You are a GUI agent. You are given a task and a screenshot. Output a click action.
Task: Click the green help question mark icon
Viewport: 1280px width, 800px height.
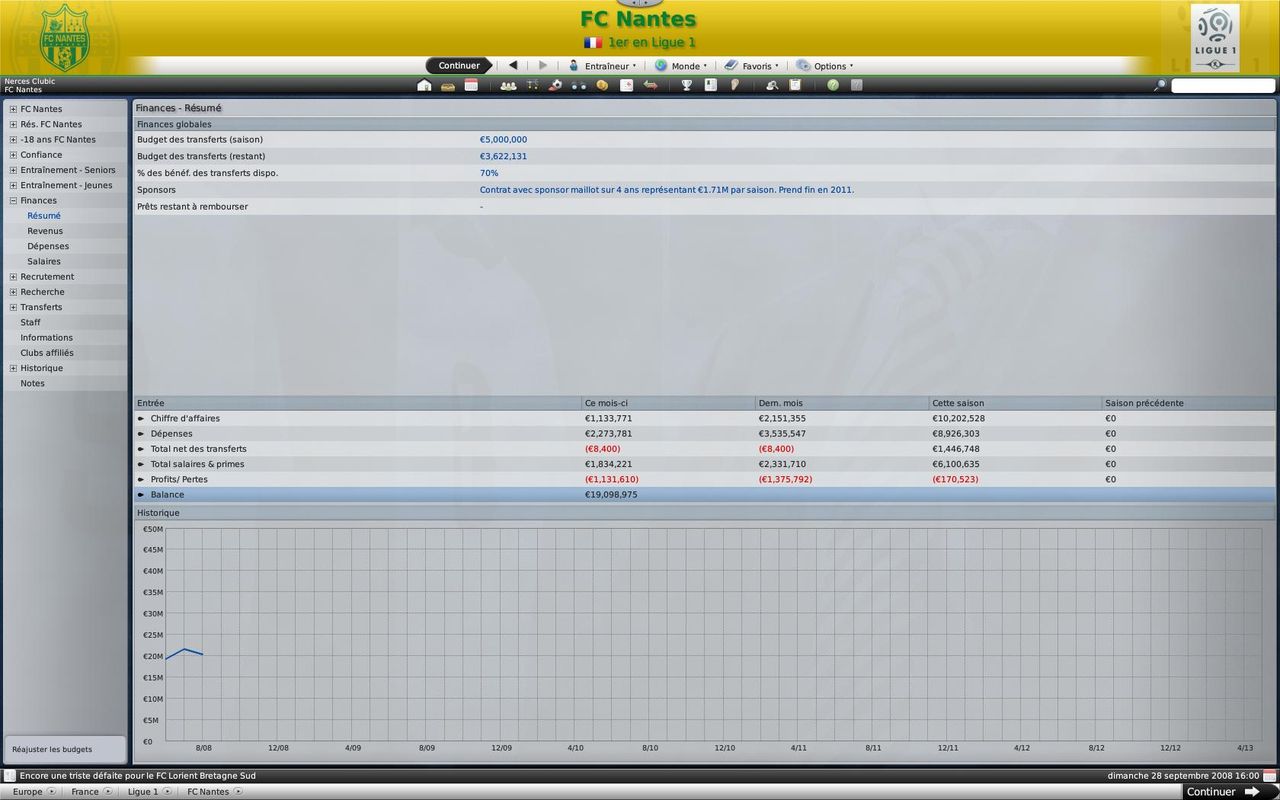(832, 86)
